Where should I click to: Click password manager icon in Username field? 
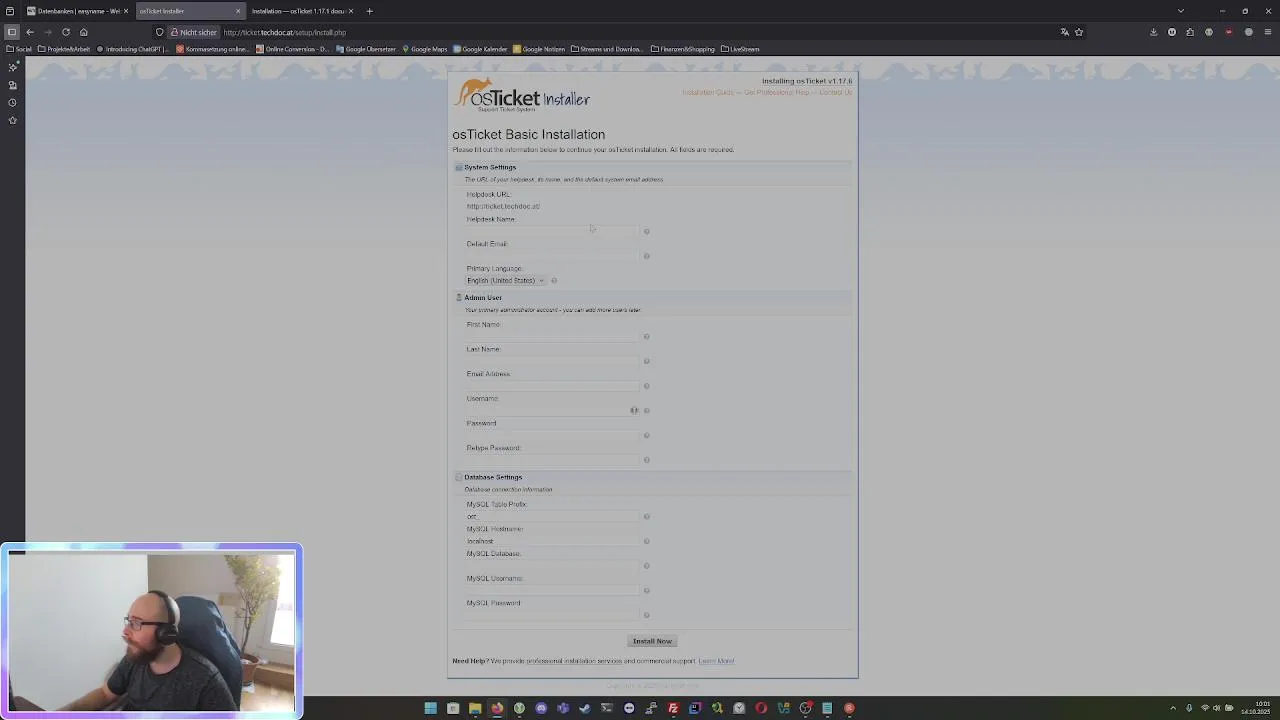click(634, 410)
